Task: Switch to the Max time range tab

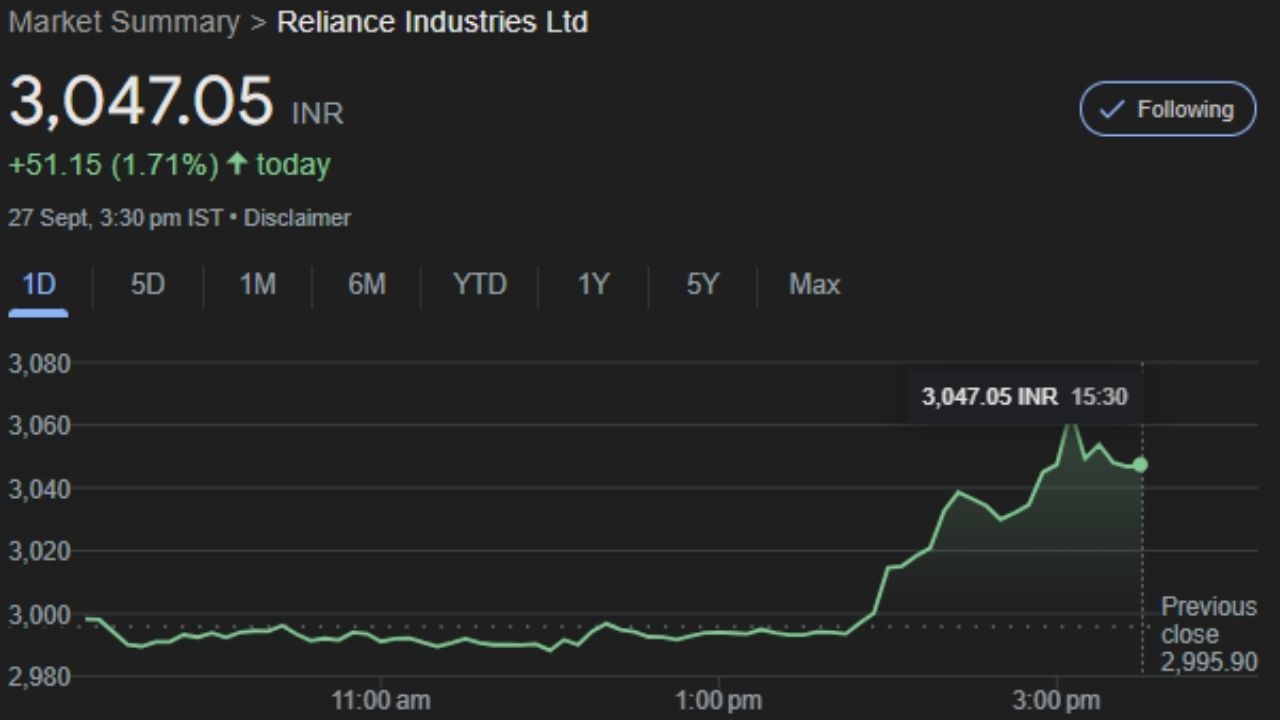Action: coord(814,285)
